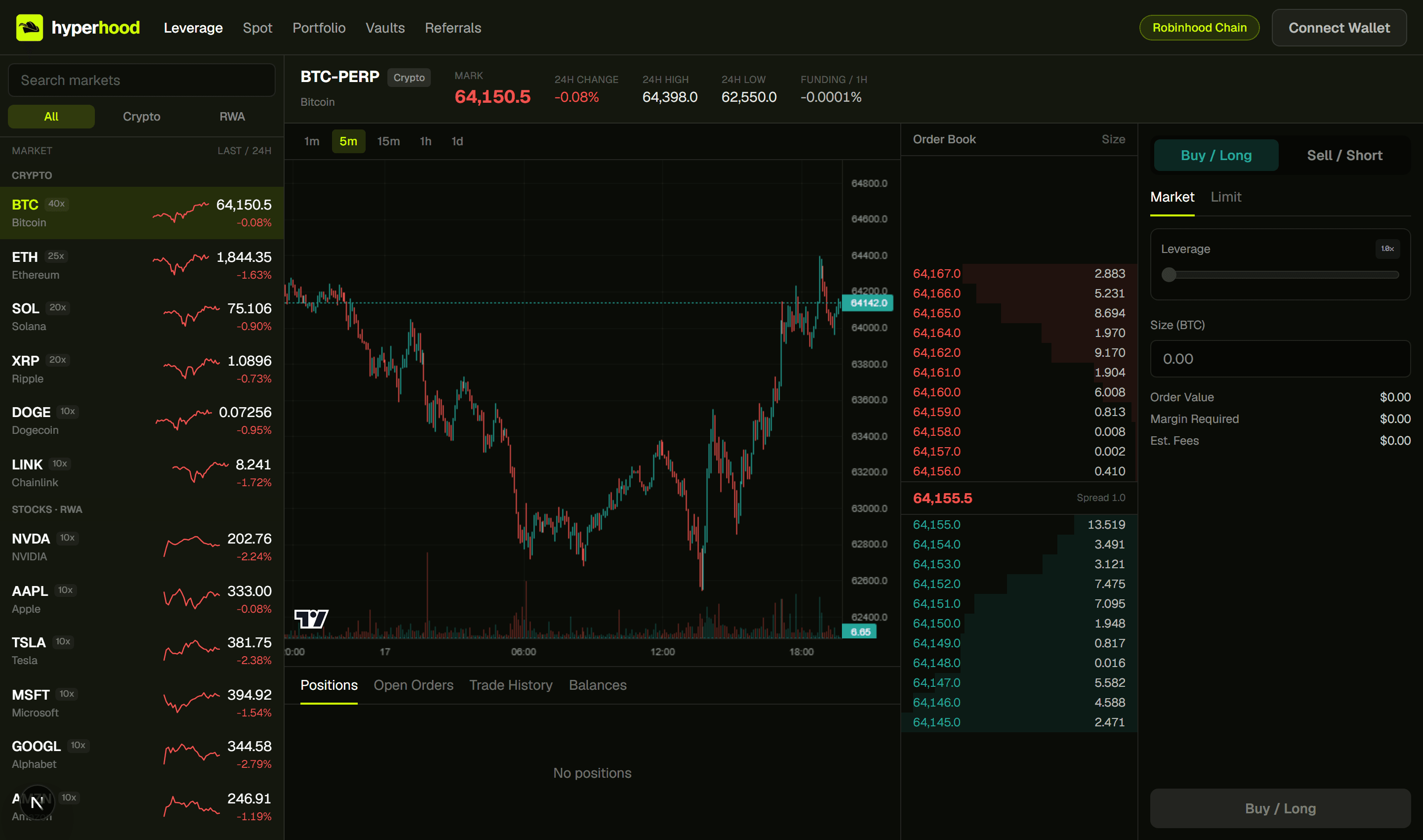
Task: Open the Spot nav item
Action: [257, 28]
